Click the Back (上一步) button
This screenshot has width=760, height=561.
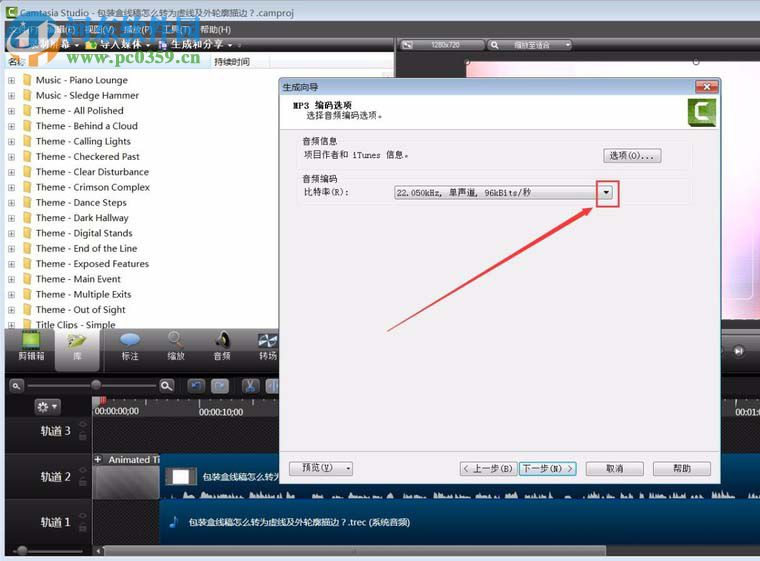click(x=488, y=468)
